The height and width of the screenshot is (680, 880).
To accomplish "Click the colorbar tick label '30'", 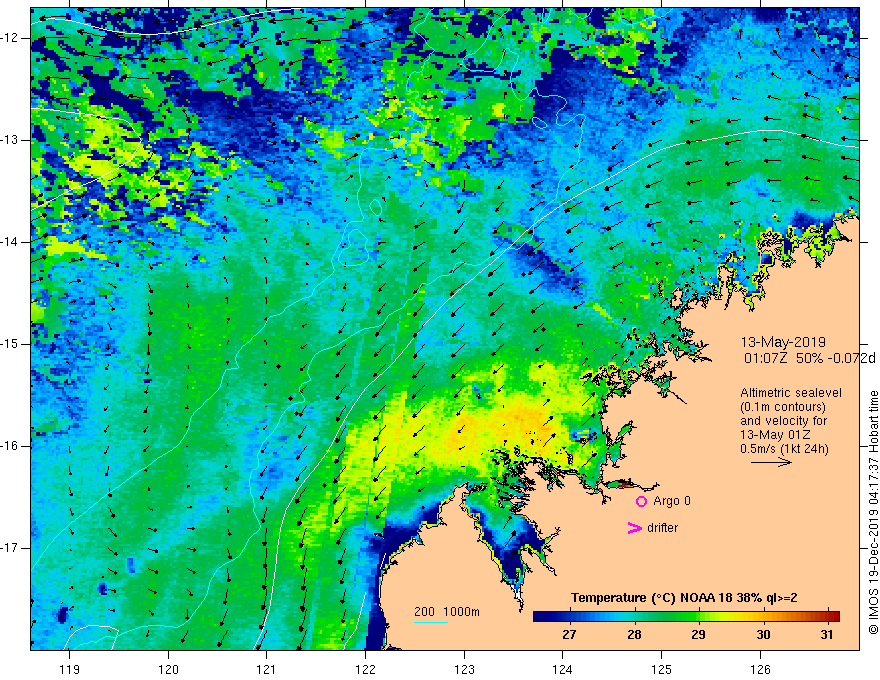I will (763, 635).
